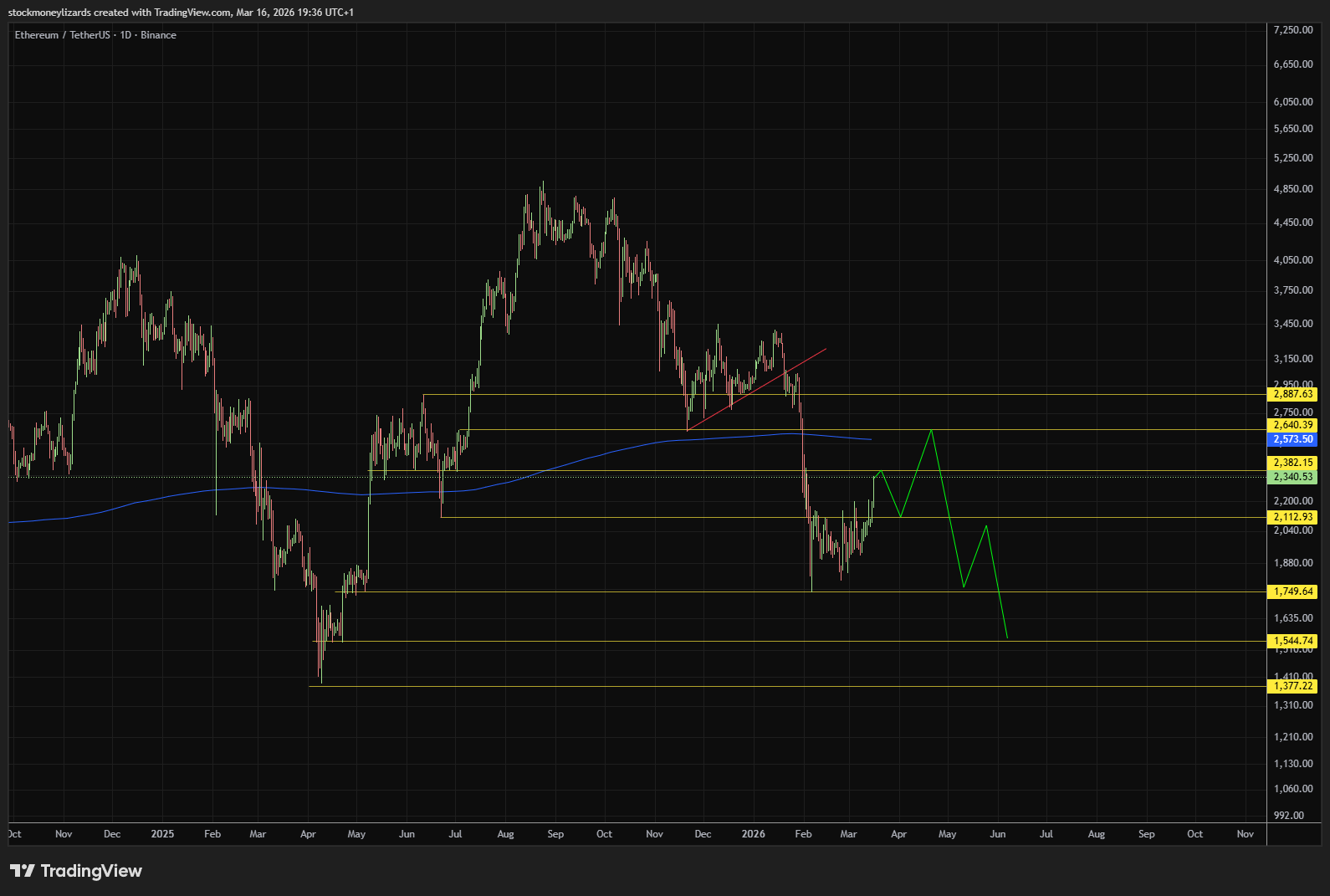Select the 2,382.15 yellow price label
The image size is (1330, 896).
tap(1292, 463)
